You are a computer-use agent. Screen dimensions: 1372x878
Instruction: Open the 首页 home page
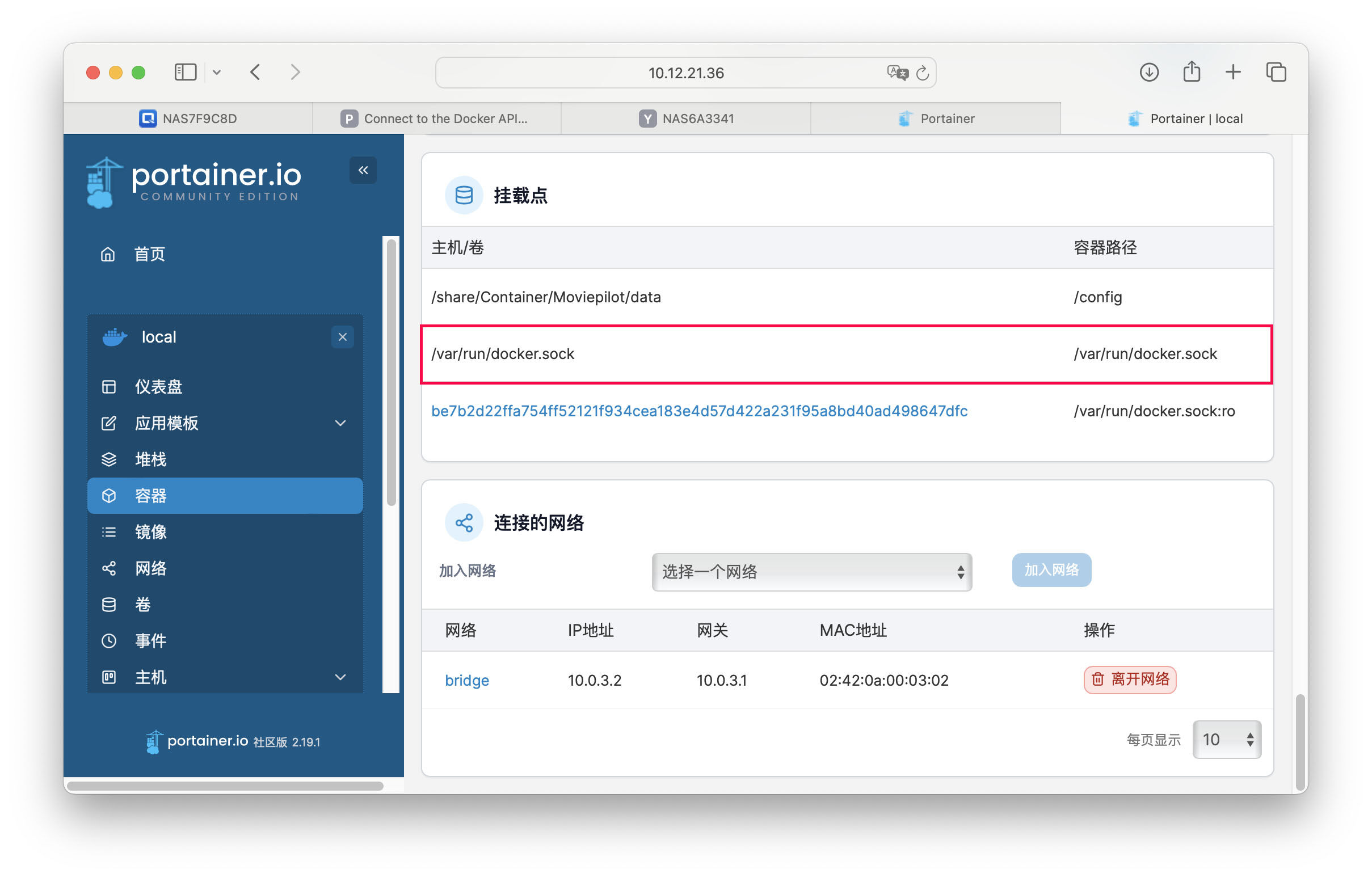[149, 254]
